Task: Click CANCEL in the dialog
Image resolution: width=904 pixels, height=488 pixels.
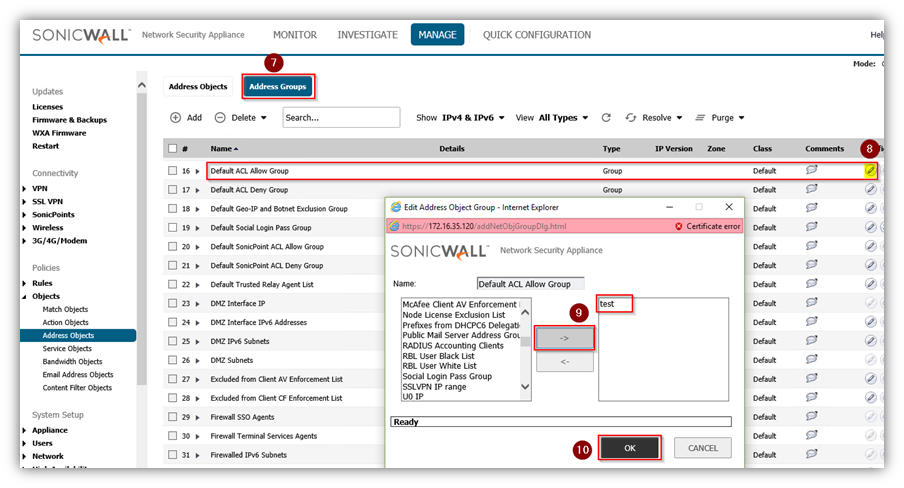Action: (x=702, y=448)
